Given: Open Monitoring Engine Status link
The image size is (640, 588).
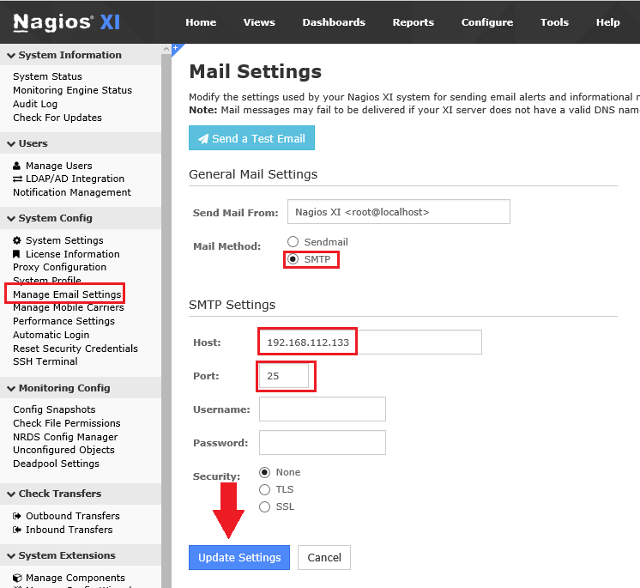Looking at the screenshot, I should [x=72, y=90].
